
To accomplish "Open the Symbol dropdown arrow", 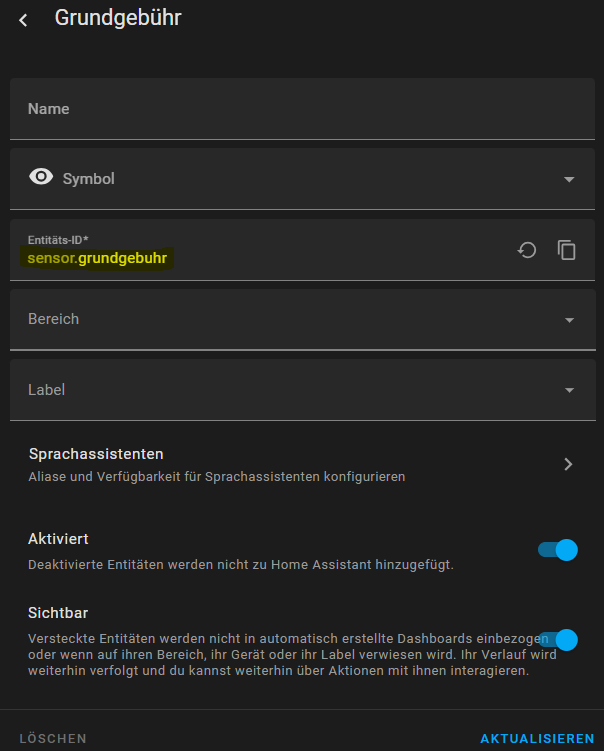I will point(569,180).
